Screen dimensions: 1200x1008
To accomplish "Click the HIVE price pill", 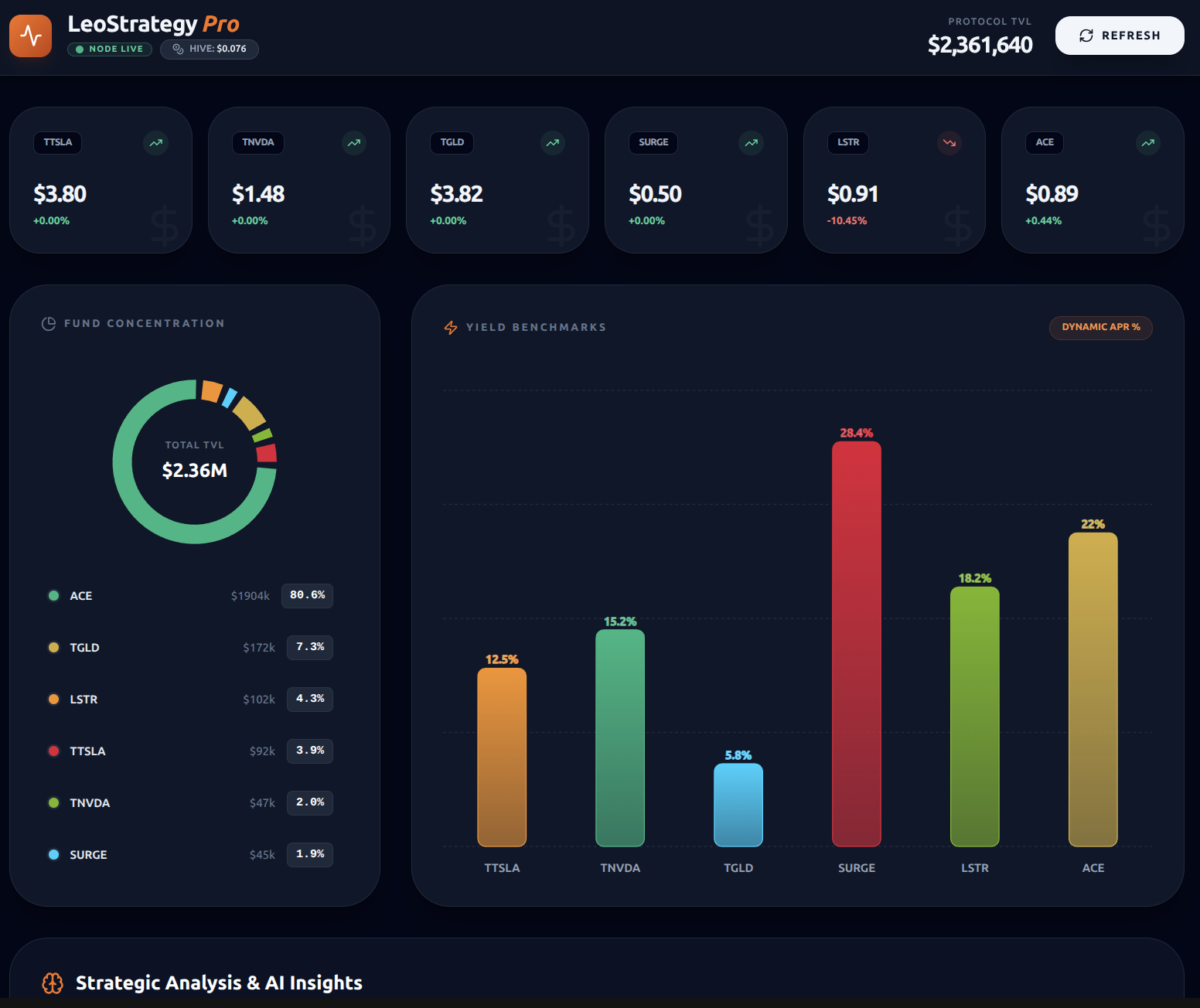I will point(210,49).
